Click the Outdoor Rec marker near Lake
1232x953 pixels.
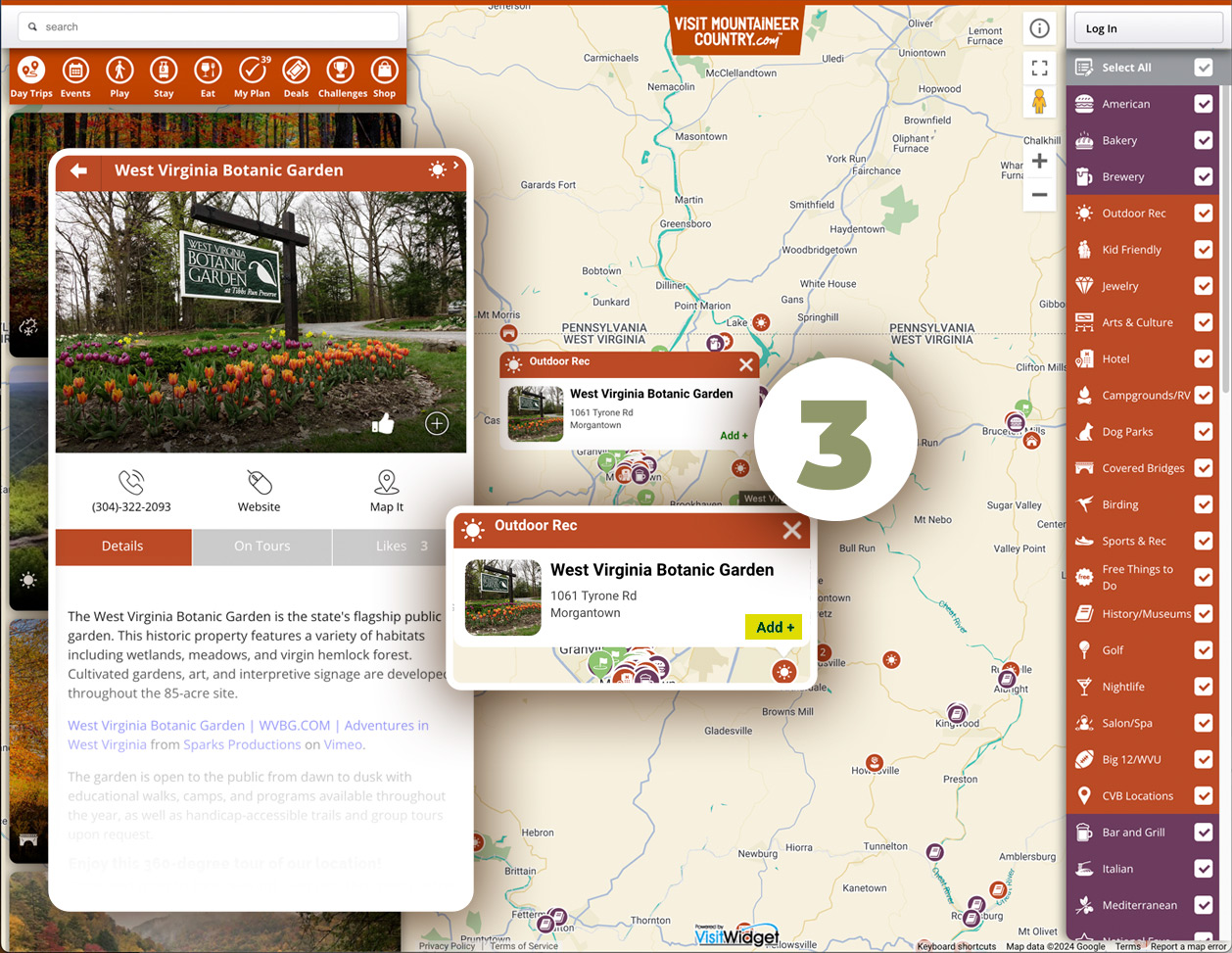(x=760, y=321)
